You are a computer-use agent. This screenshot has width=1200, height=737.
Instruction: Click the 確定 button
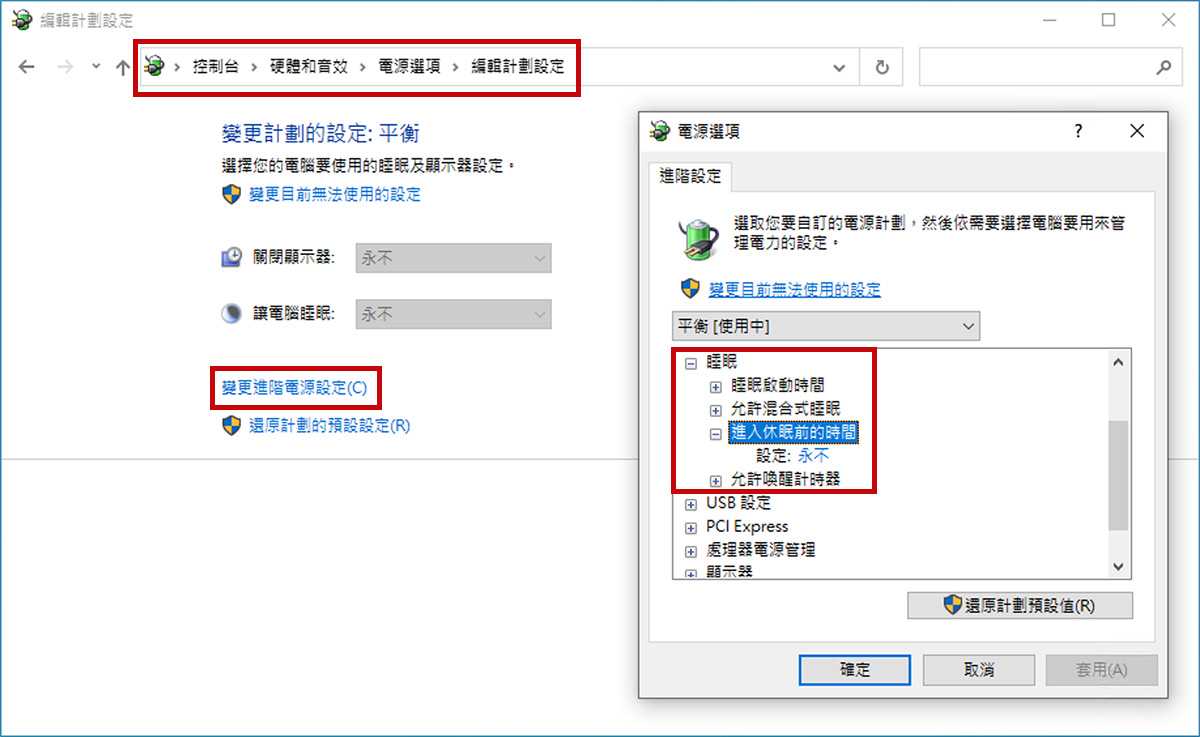click(855, 670)
